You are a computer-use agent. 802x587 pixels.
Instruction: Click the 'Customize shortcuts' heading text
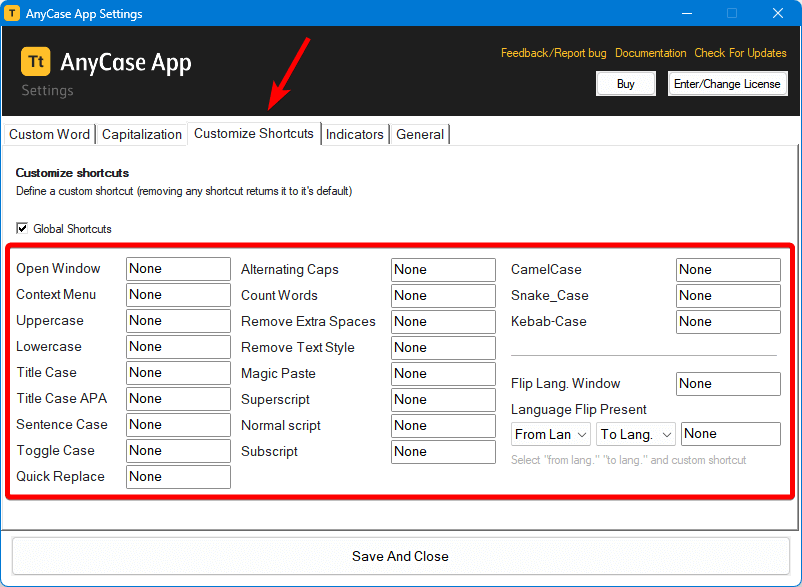[72, 173]
